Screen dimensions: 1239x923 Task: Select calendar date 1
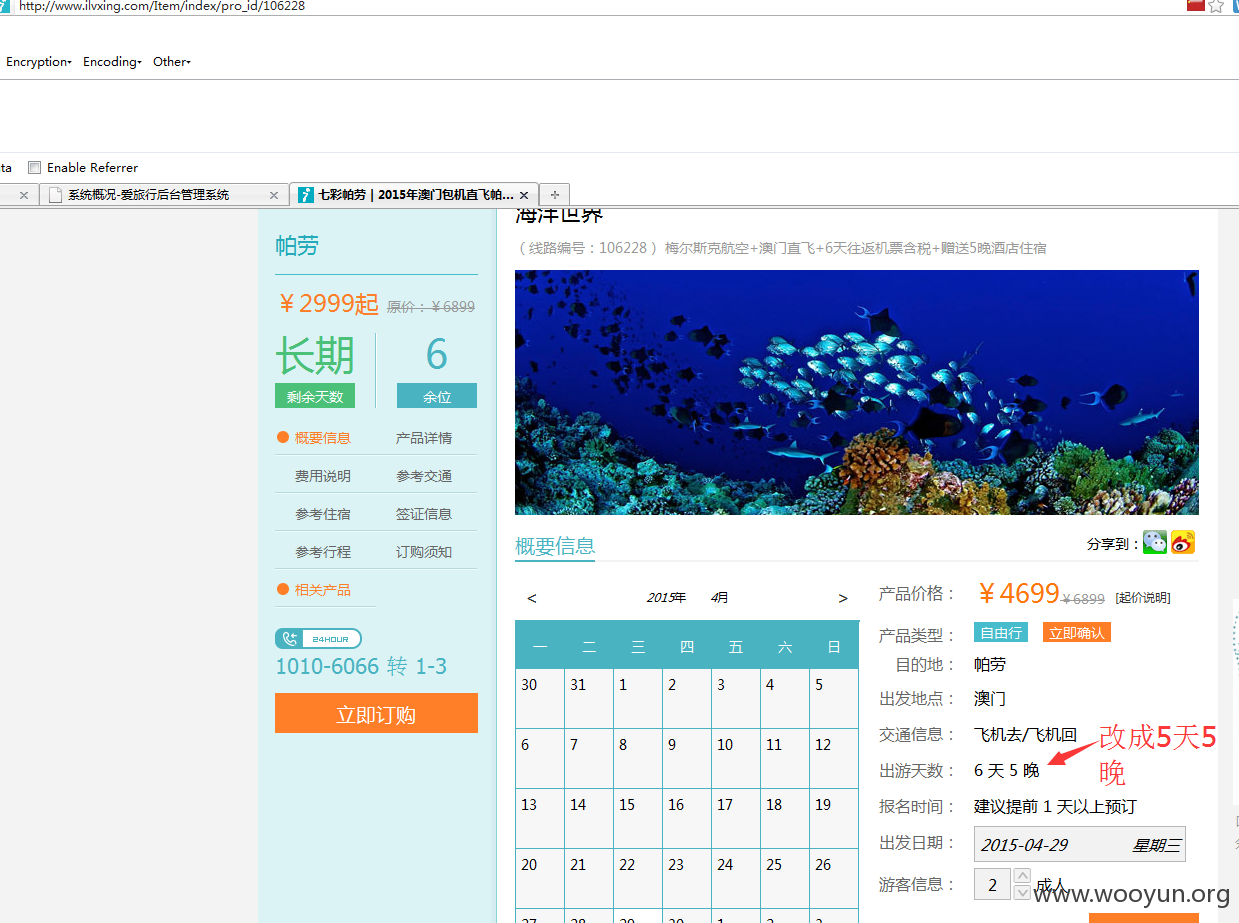638,698
